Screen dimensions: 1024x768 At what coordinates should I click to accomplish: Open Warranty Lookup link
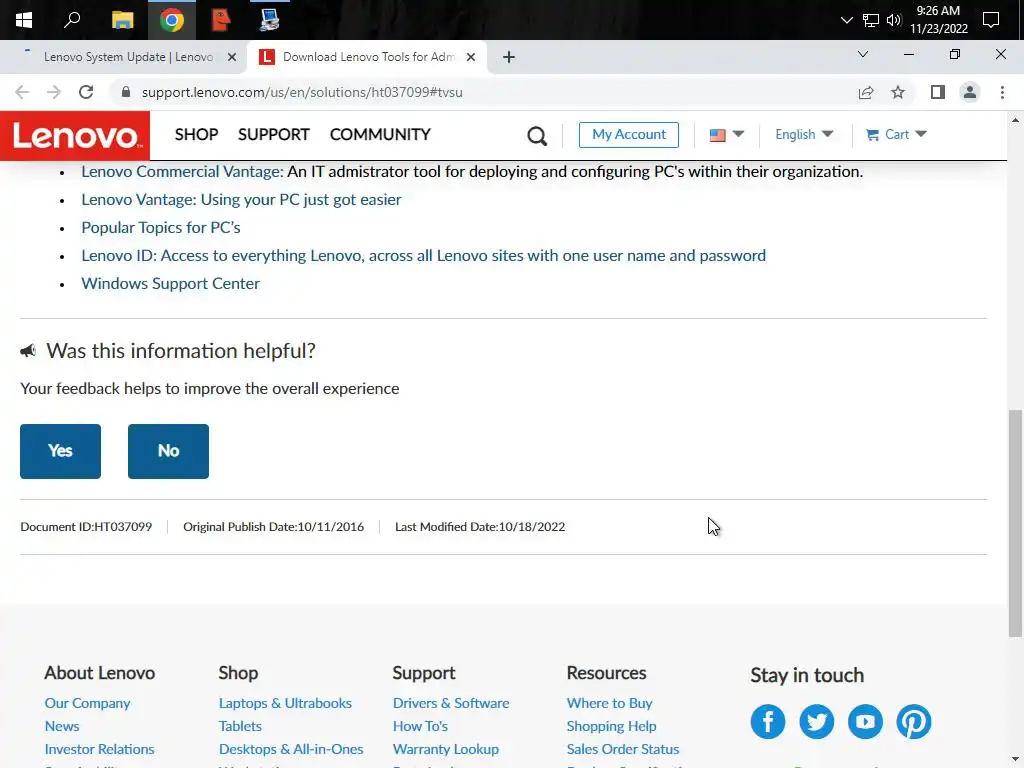coord(446,749)
